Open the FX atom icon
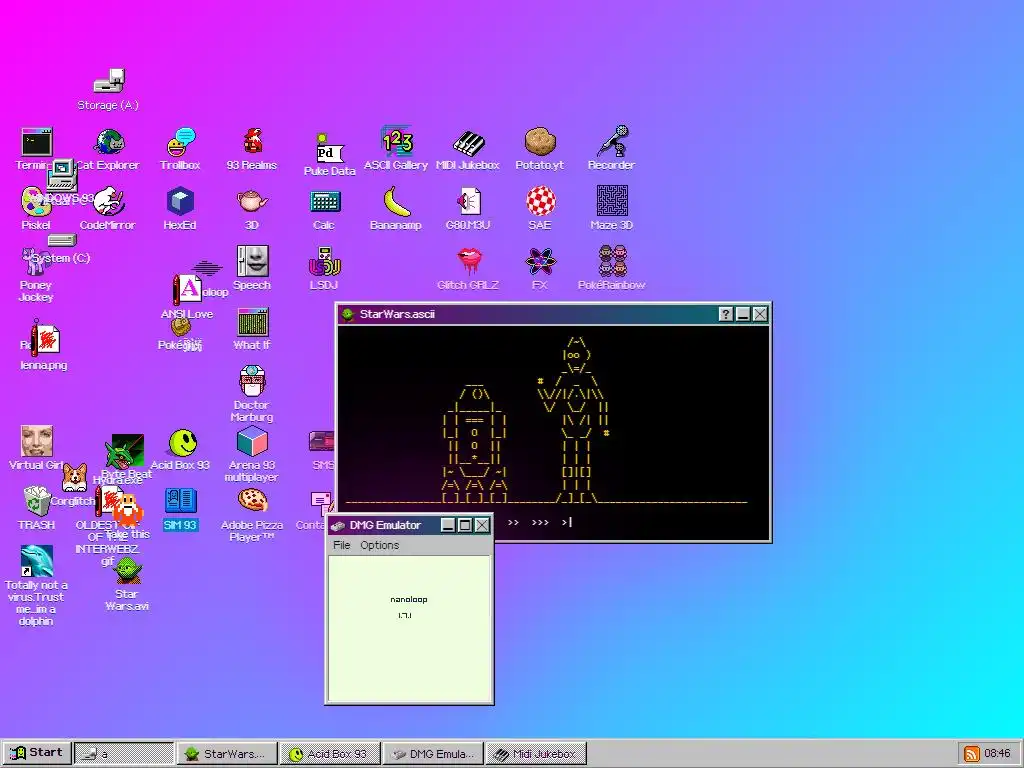 [x=540, y=262]
